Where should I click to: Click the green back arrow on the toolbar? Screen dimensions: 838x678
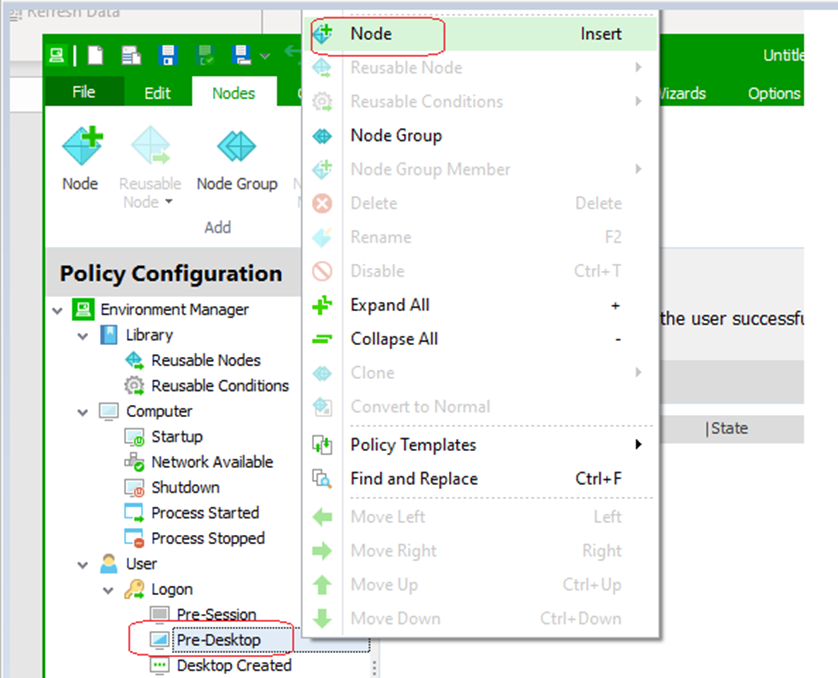pos(290,53)
